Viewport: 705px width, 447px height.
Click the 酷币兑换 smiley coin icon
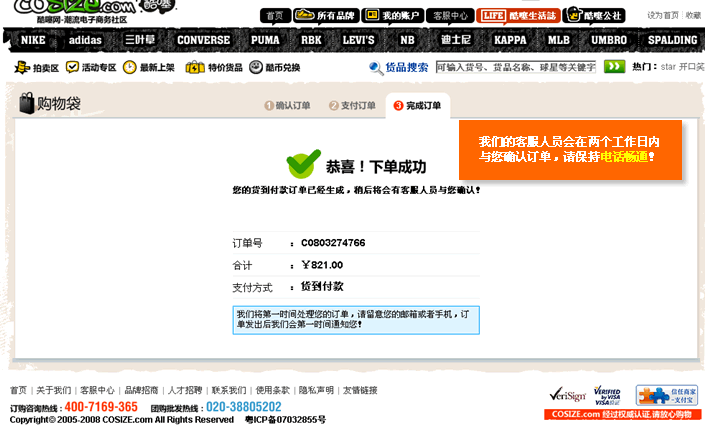tap(256, 67)
